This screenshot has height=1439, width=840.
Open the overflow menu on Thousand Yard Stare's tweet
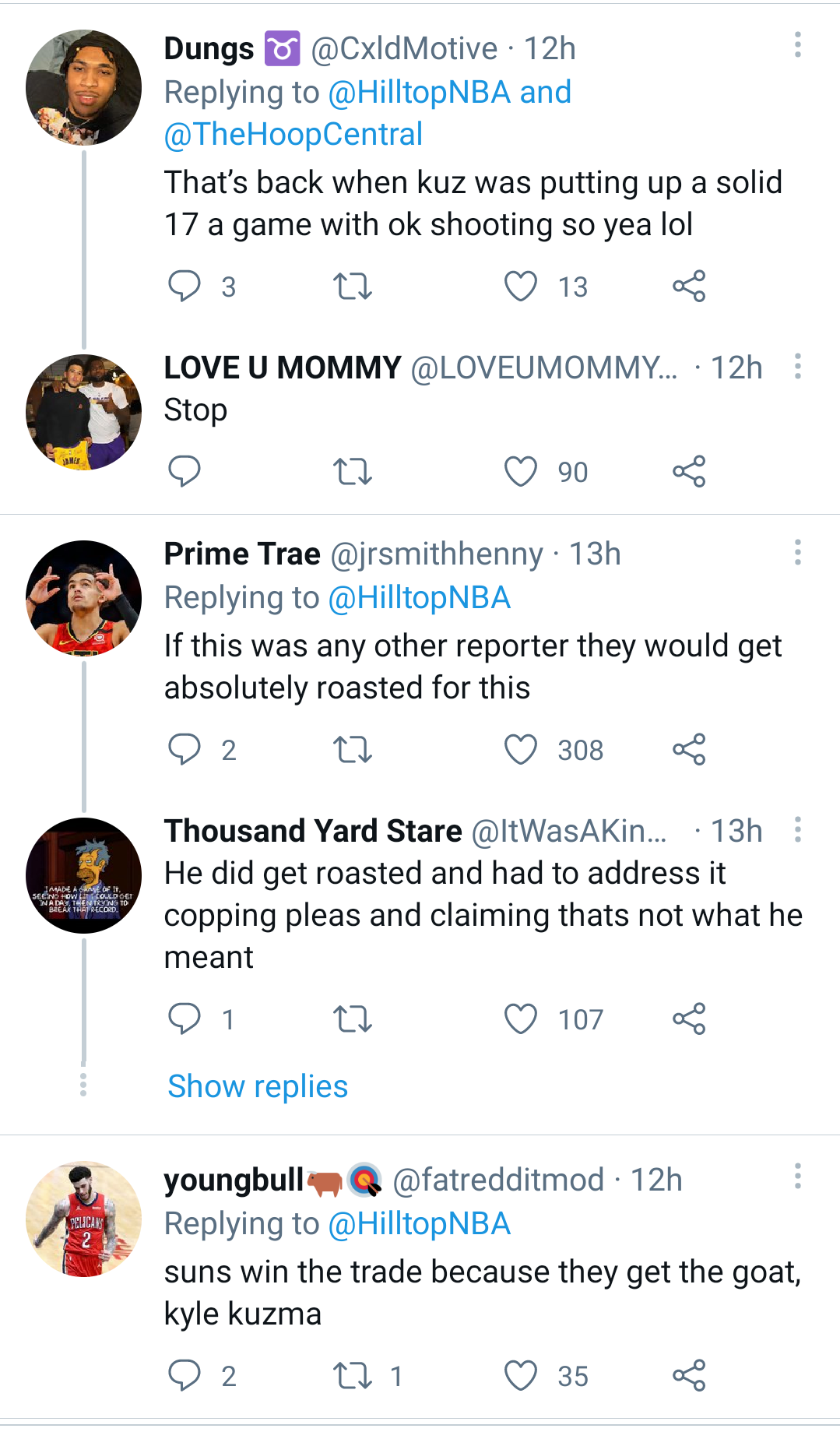[798, 832]
